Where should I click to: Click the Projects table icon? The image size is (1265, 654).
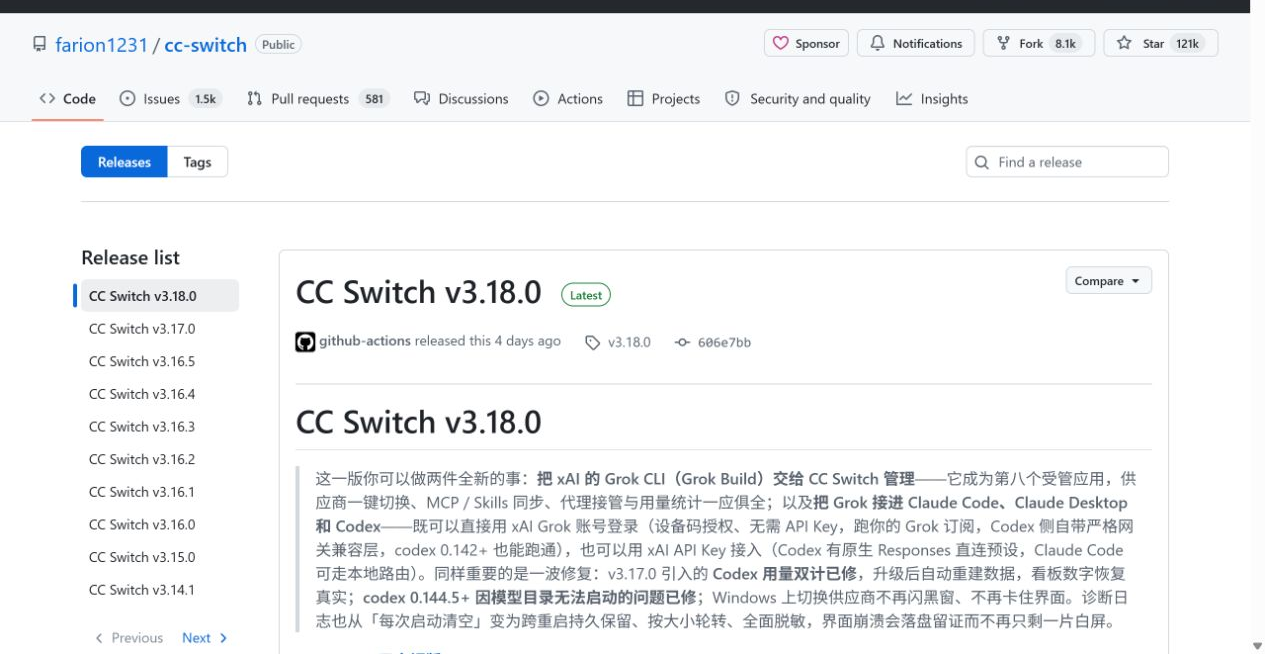point(635,98)
